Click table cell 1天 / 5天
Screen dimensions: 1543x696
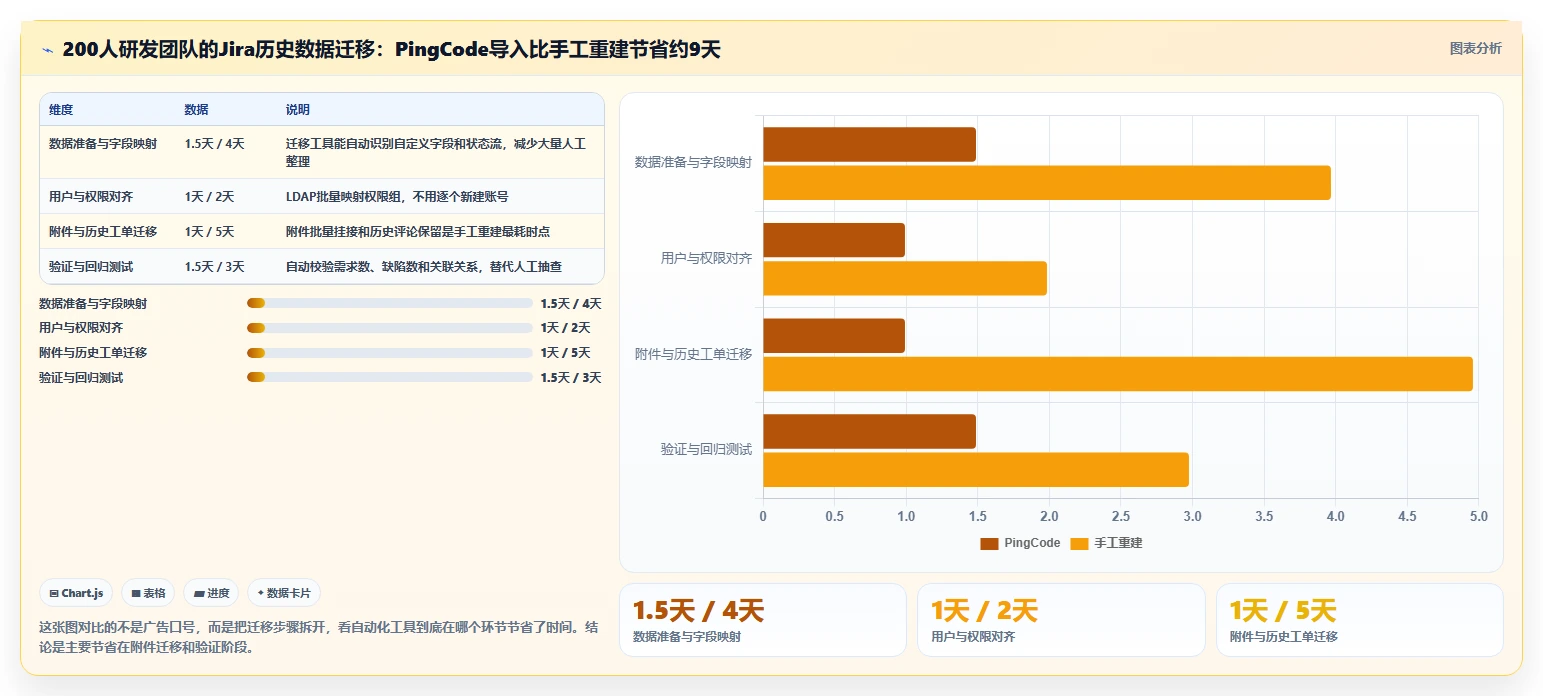209,231
